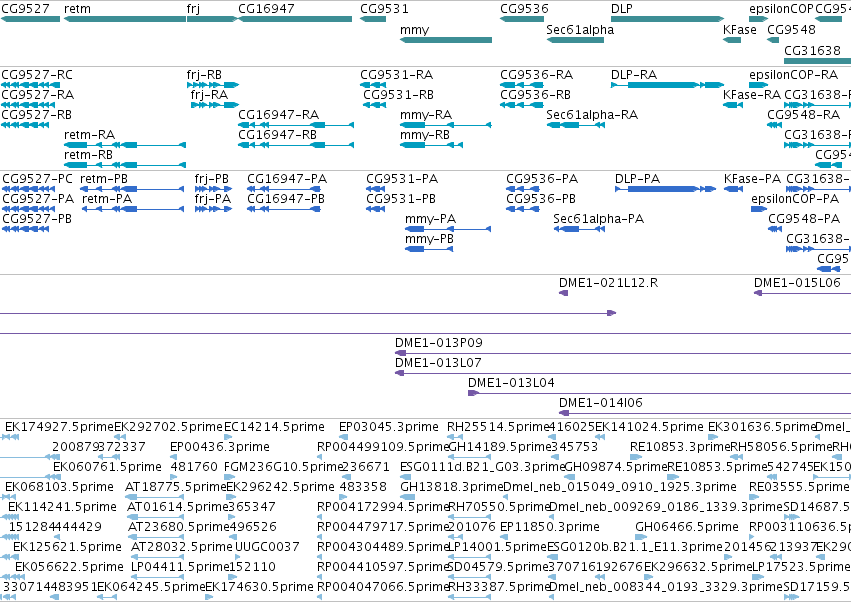
Task: Click the EK301636.5prime EST label
Action: click(x=762, y=427)
